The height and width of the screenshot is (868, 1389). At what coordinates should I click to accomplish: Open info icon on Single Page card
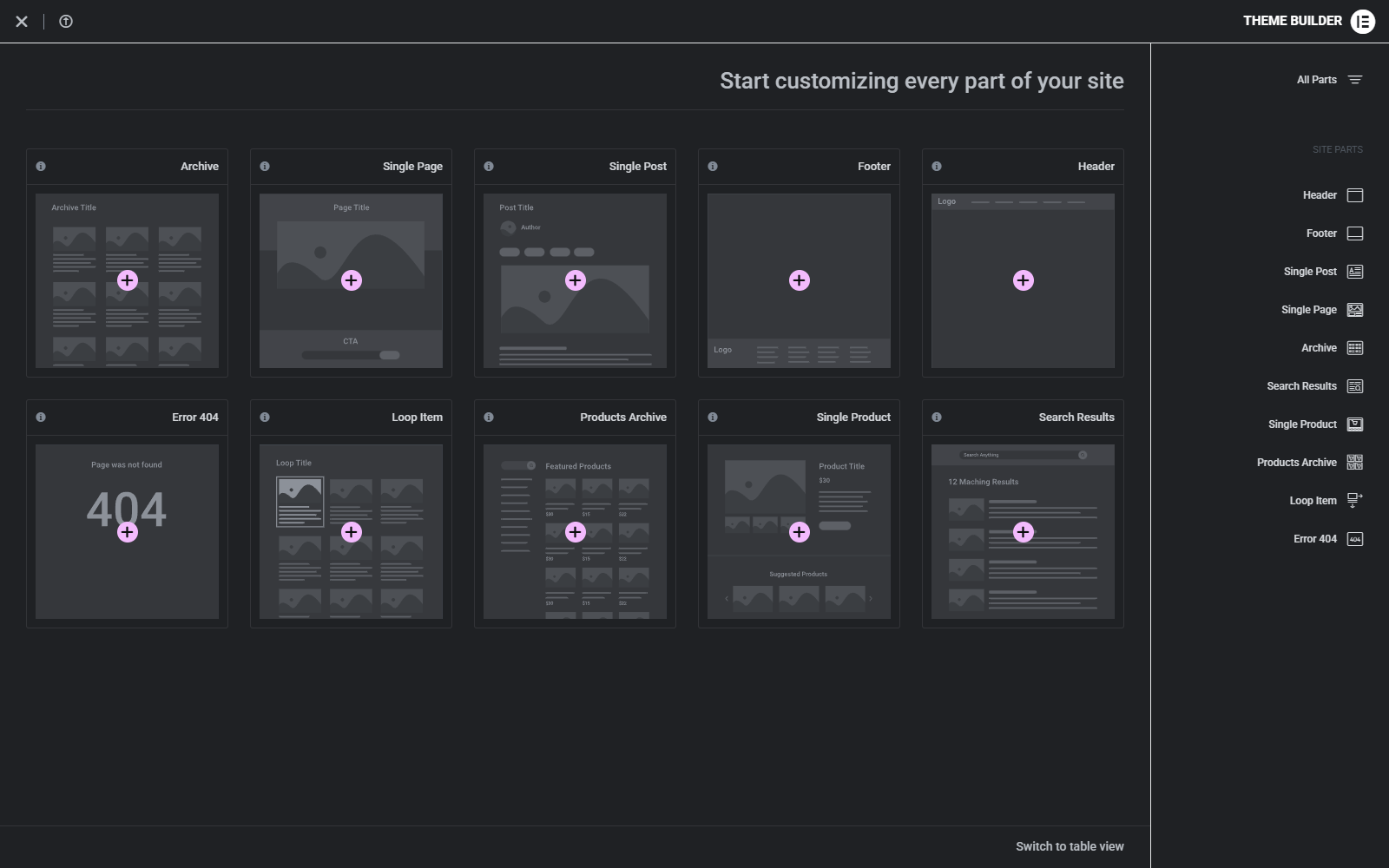pos(265,167)
